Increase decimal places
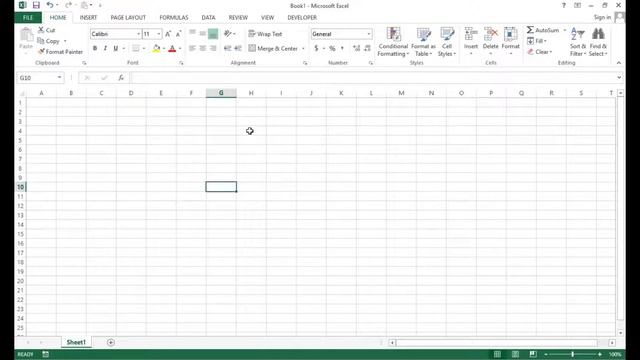 [356, 49]
